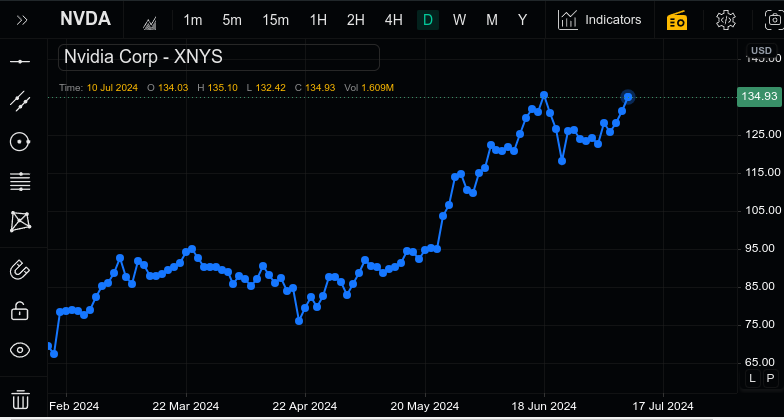Open the settings gear with code symbol
The image size is (784, 420).
[x=726, y=20]
